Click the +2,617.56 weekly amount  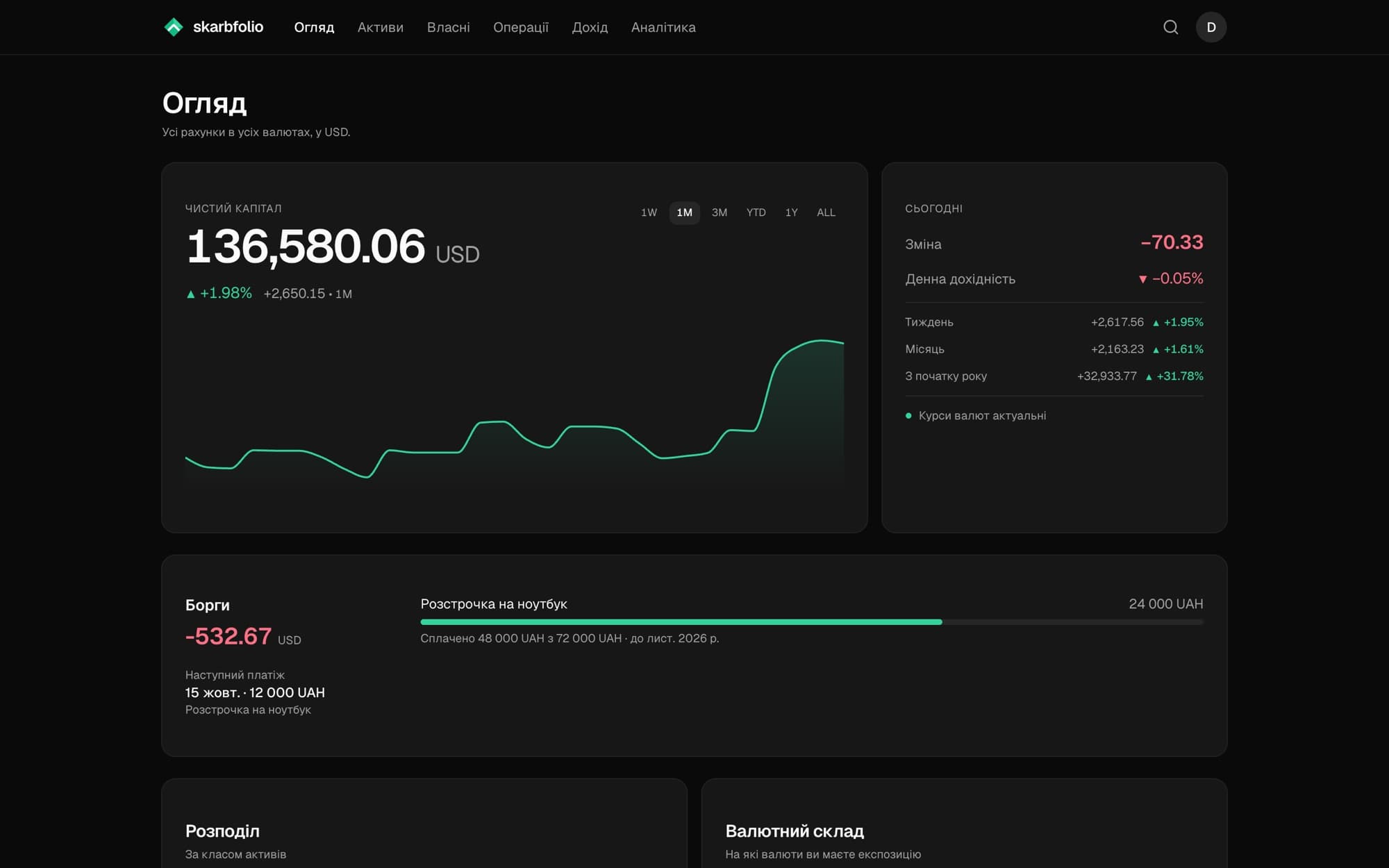(1117, 322)
